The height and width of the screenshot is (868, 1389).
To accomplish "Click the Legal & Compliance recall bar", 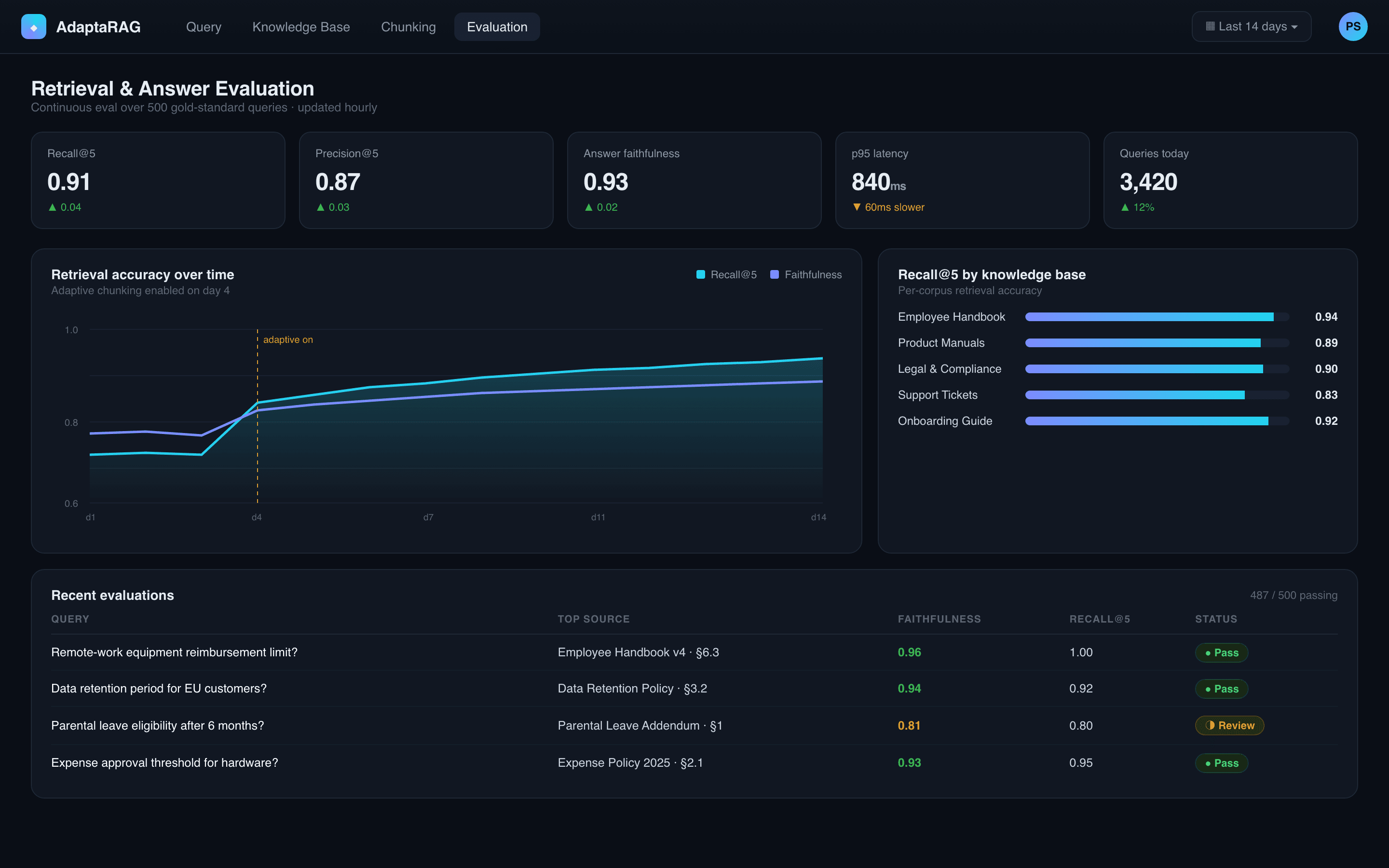I will 1157,369.
